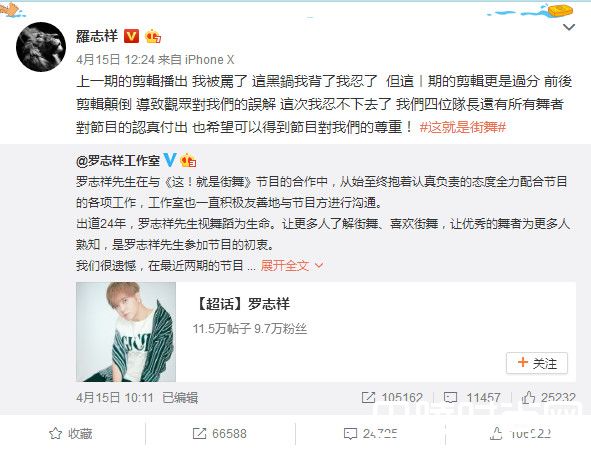This screenshot has height=453, width=591.
Task: Expand full text with 展开全文
Action: click(292, 266)
